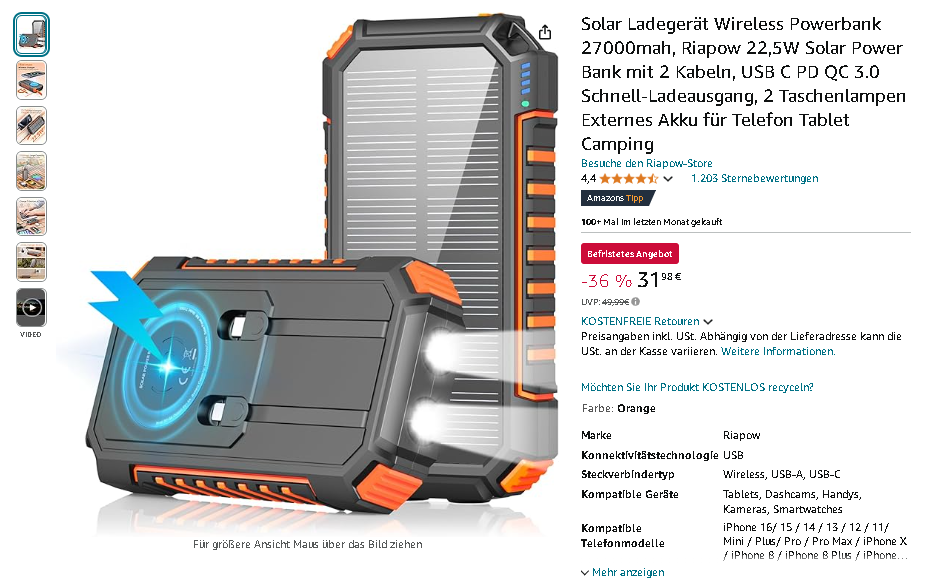Select the first product thumbnail

(31, 35)
